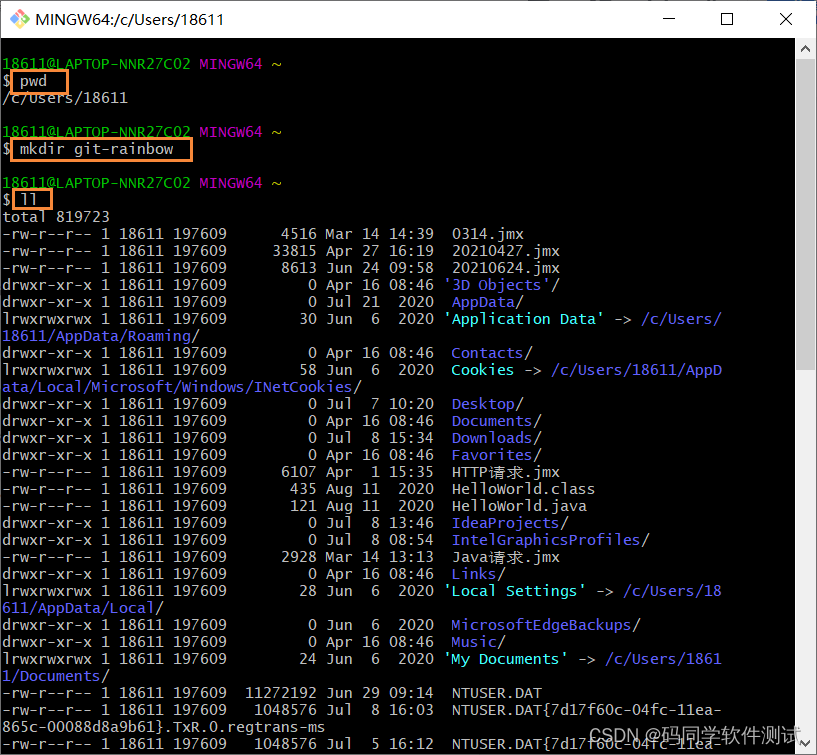Click the scrollbar down arrow
This screenshot has width=817, height=755.
tap(805, 742)
